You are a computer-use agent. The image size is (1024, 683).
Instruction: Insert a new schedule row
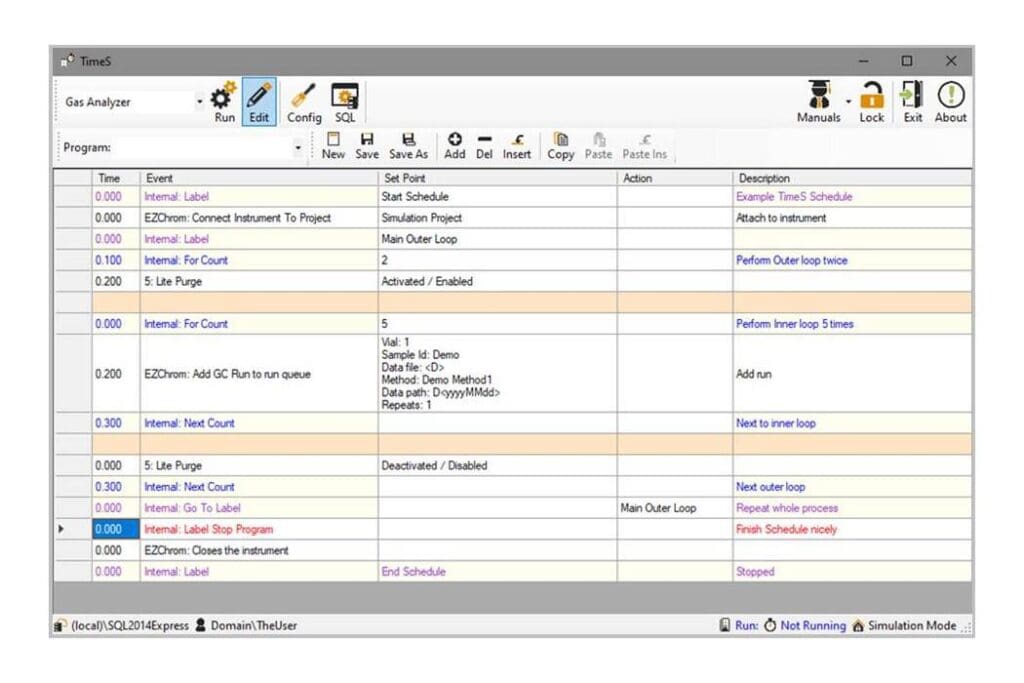(x=517, y=145)
